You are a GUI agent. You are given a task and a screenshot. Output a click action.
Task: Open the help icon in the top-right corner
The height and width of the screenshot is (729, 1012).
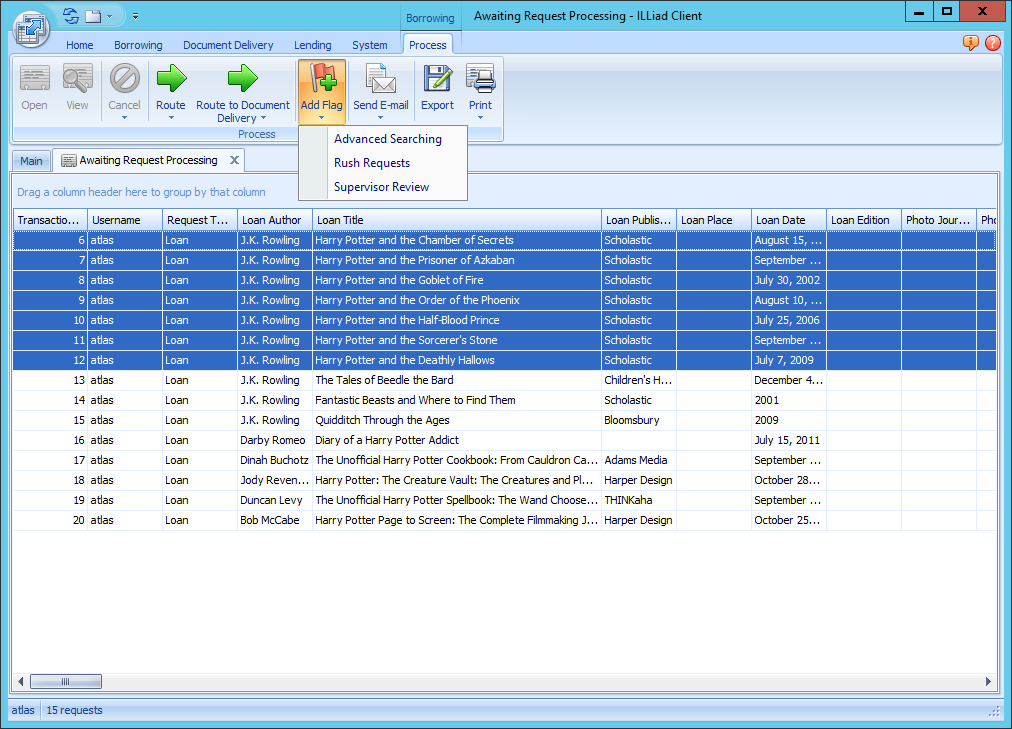(x=992, y=43)
